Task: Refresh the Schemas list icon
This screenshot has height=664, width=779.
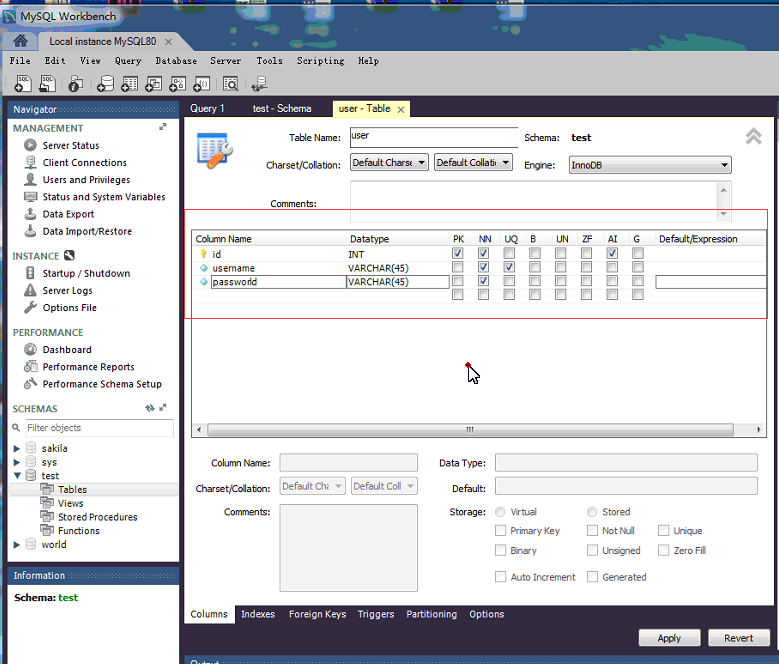Action: pos(150,408)
